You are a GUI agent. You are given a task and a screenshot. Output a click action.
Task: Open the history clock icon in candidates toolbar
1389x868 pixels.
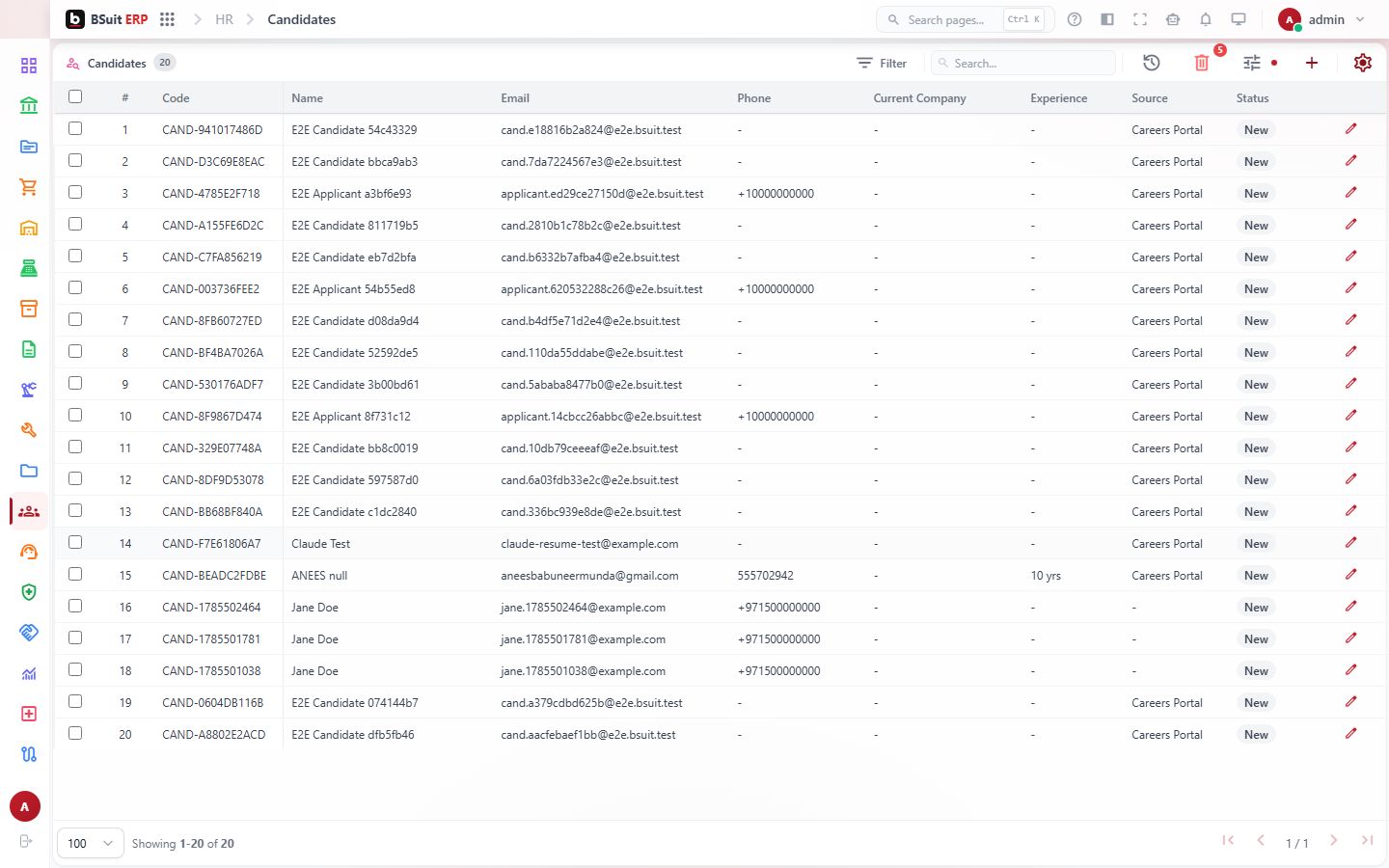1152,63
